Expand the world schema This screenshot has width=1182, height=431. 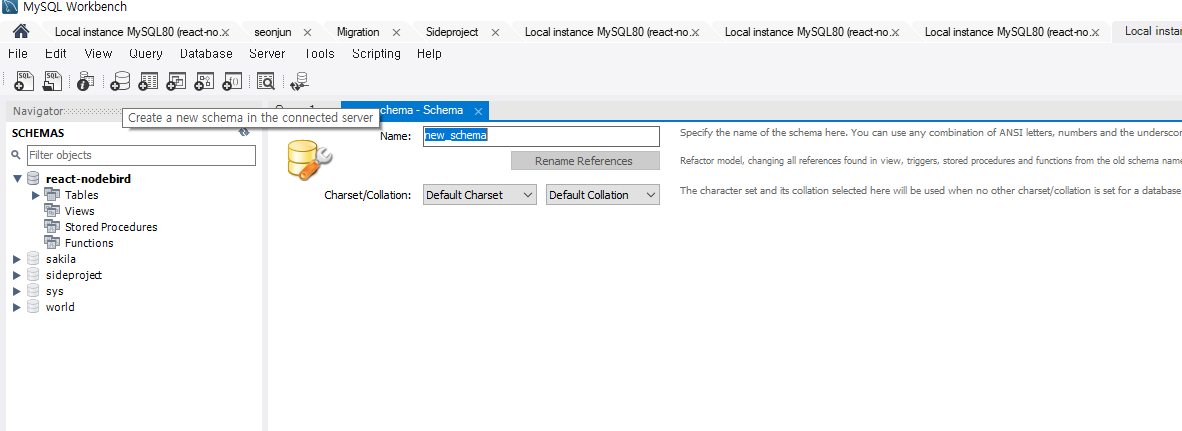point(17,307)
